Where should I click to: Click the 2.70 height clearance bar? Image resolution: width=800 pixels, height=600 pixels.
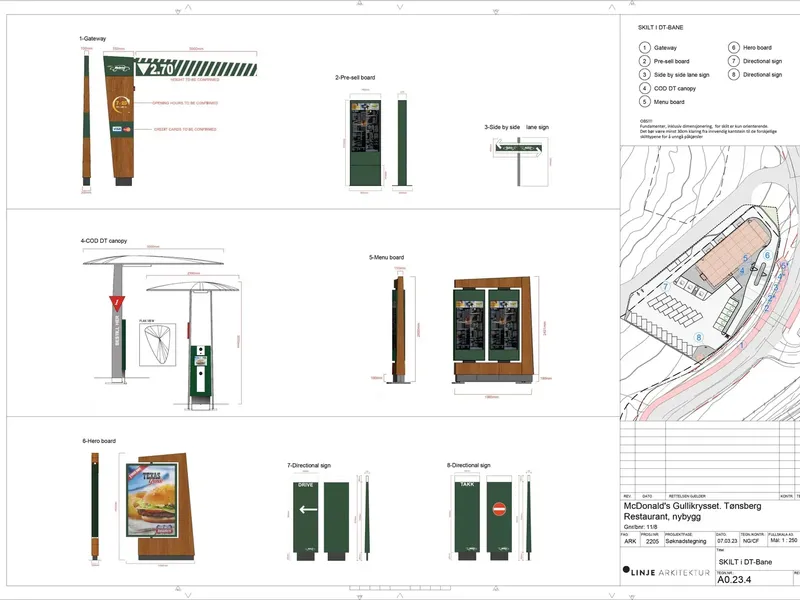[x=195, y=68]
